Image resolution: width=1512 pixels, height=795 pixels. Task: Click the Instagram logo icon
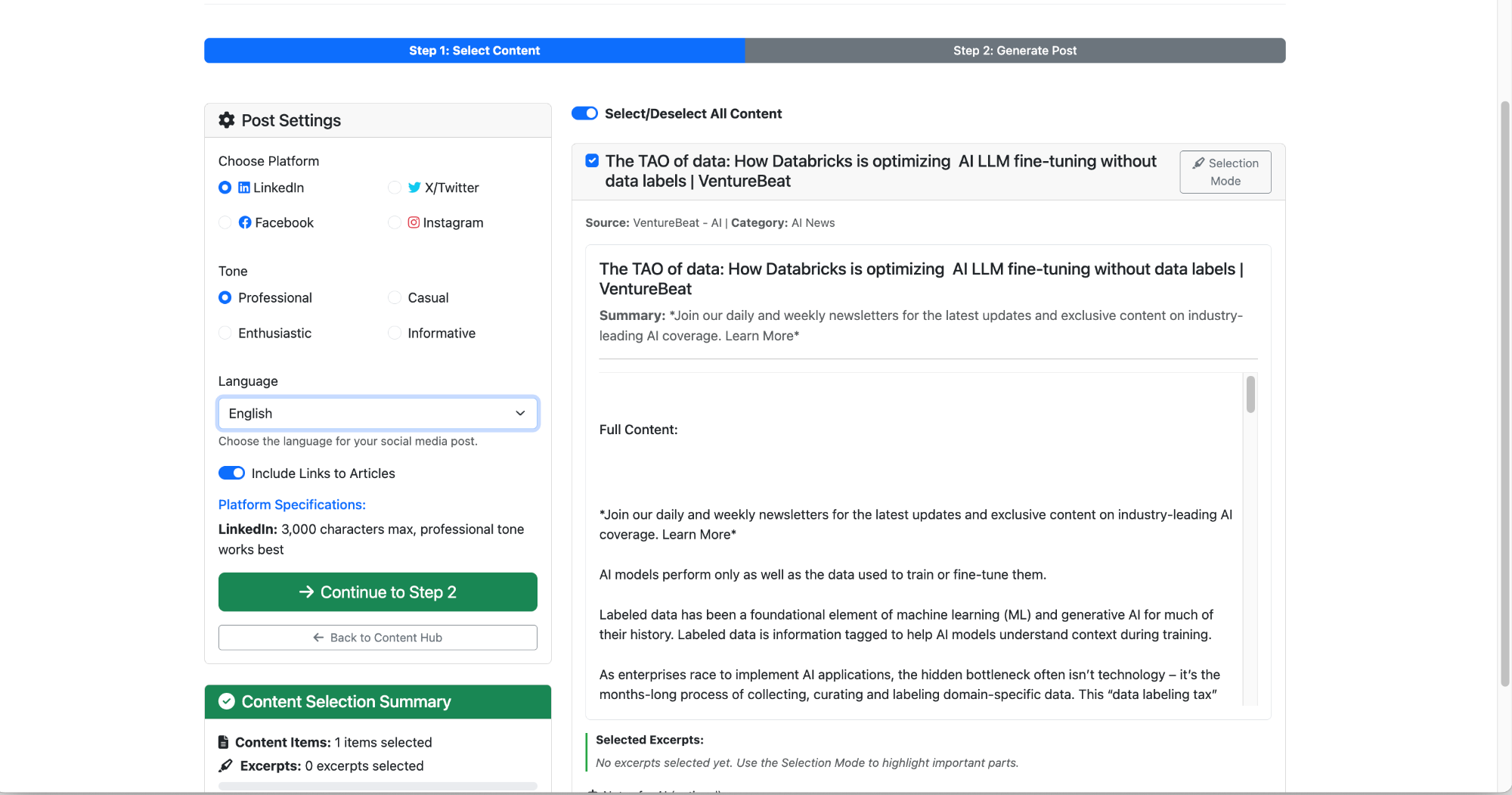click(414, 222)
